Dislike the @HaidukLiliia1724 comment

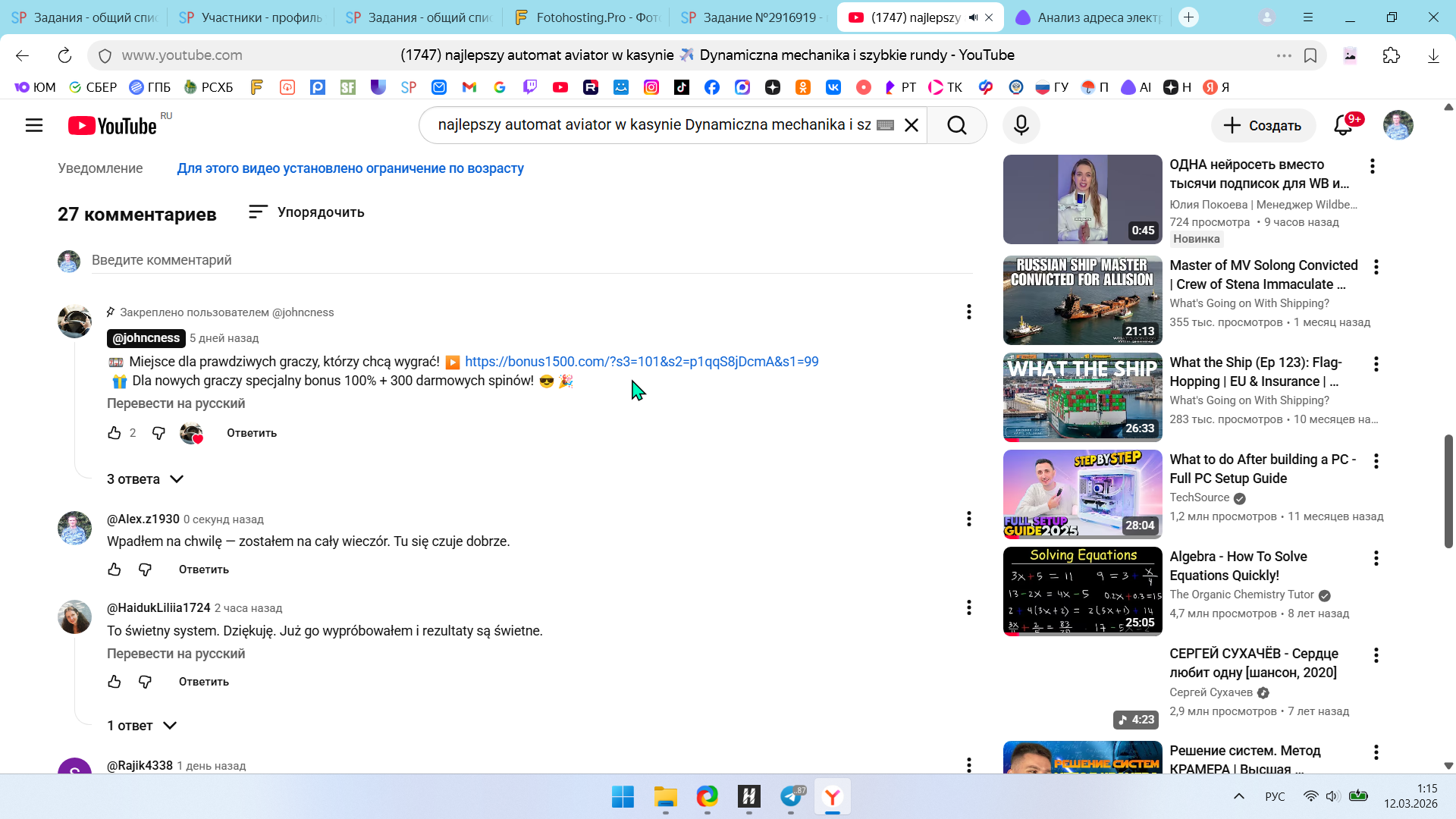145,682
